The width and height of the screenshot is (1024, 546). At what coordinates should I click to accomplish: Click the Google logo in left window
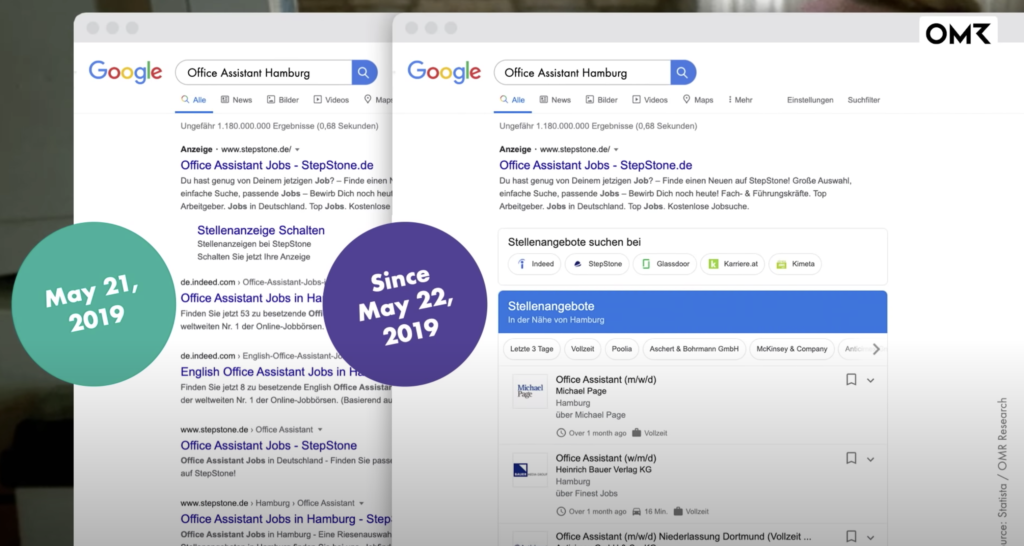tap(125, 72)
